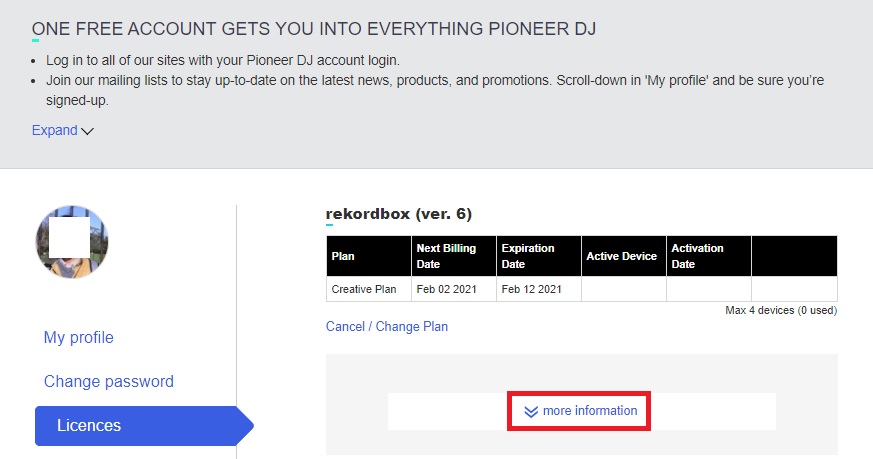The height and width of the screenshot is (459, 873).
Task: Click the rekordbox (ver. 6) heading
Action: 399,214
